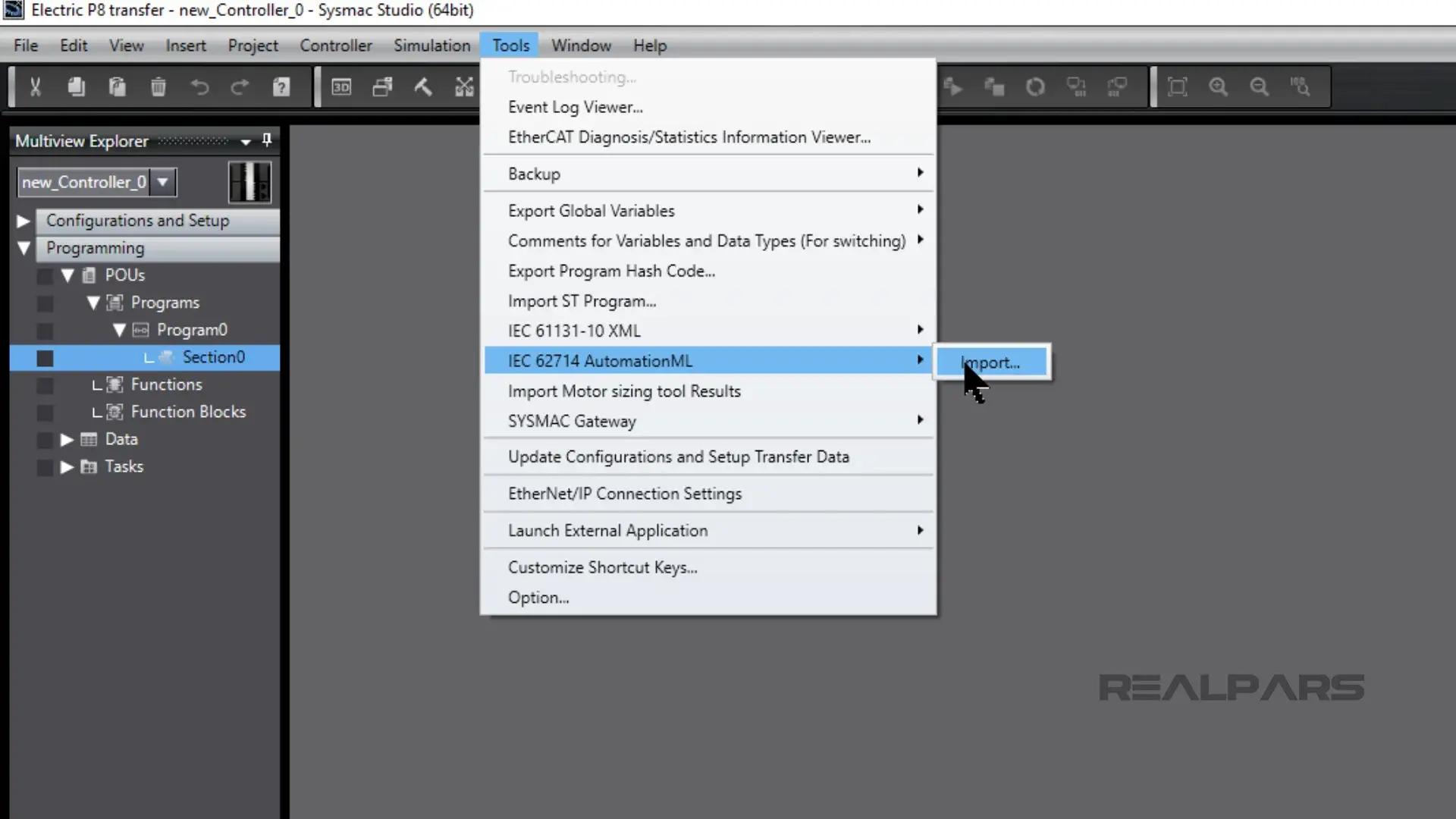This screenshot has height=819, width=1456.
Task: Select Function Blocks in the tree
Action: pyautogui.click(x=188, y=412)
